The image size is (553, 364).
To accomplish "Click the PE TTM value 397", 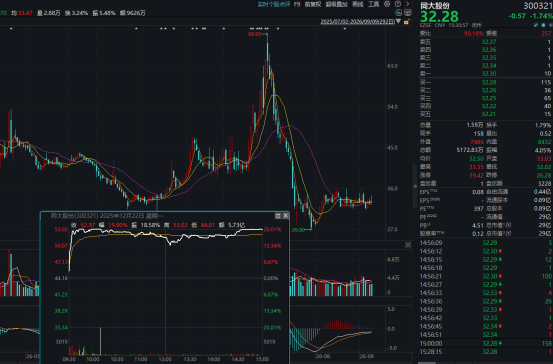I will click(x=479, y=208).
